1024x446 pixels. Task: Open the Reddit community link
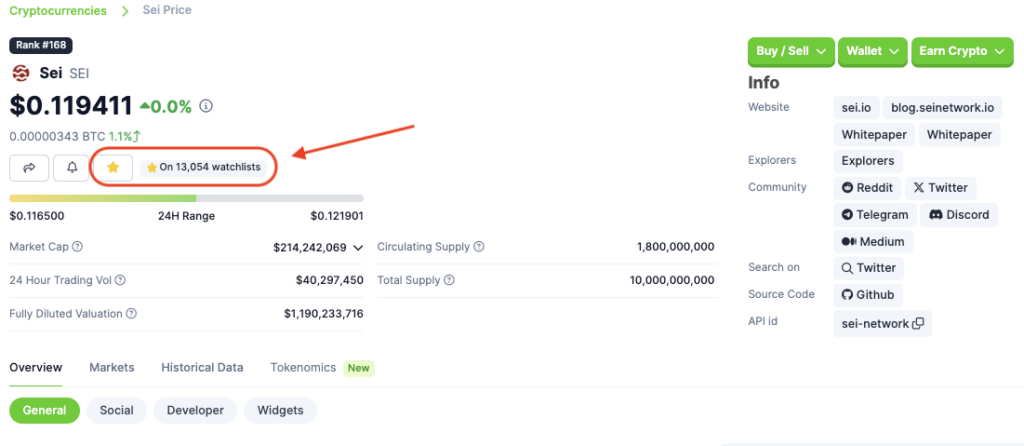pos(867,188)
